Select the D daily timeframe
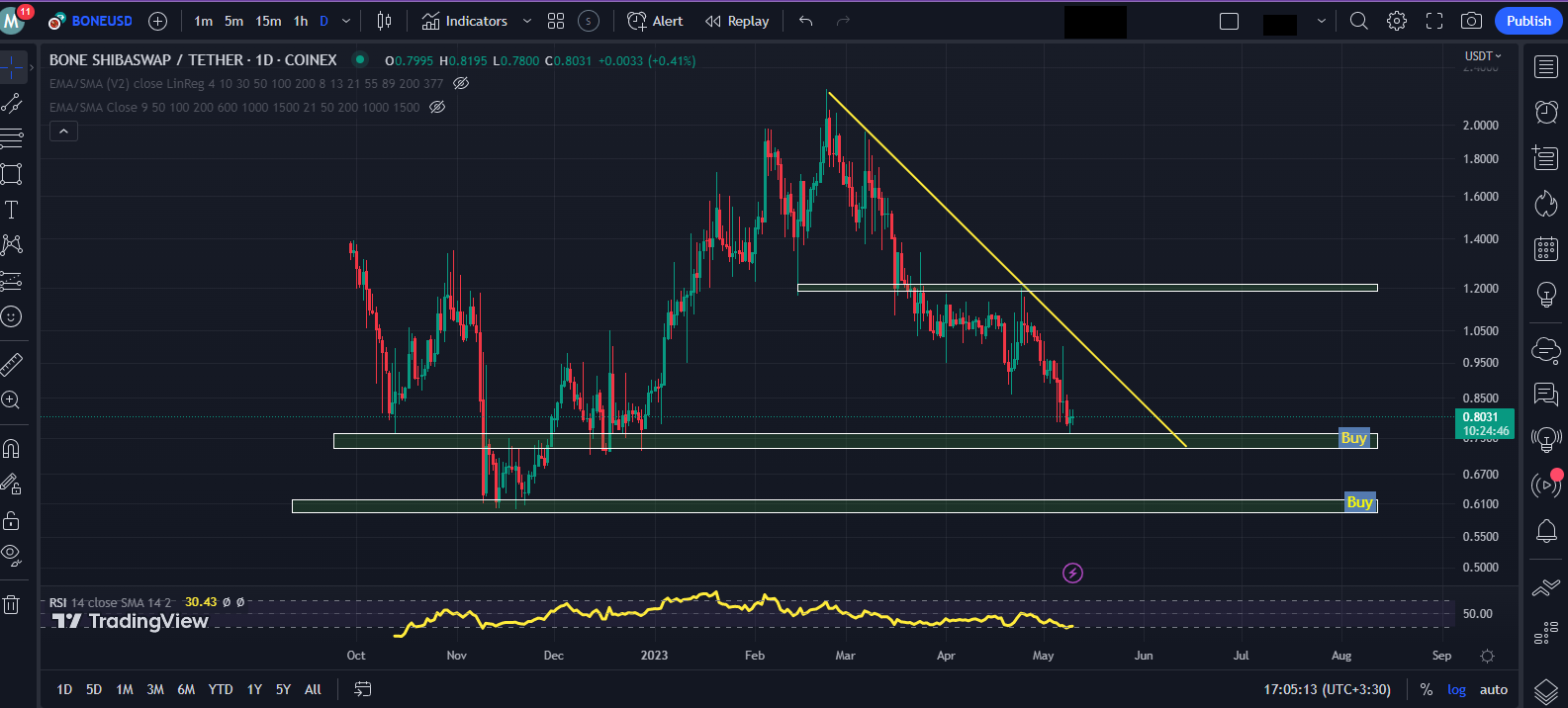This screenshot has height=708, width=1568. (x=323, y=21)
